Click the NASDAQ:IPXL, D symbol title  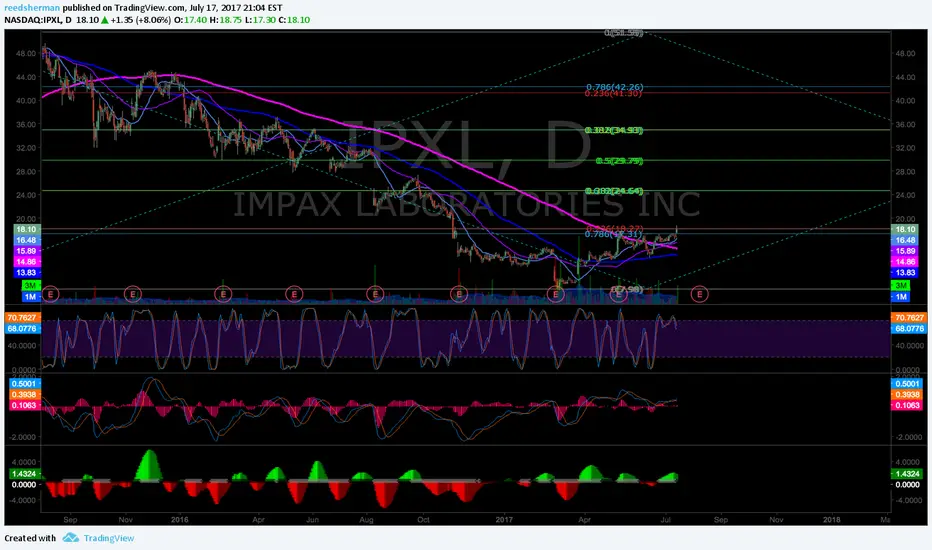38,20
